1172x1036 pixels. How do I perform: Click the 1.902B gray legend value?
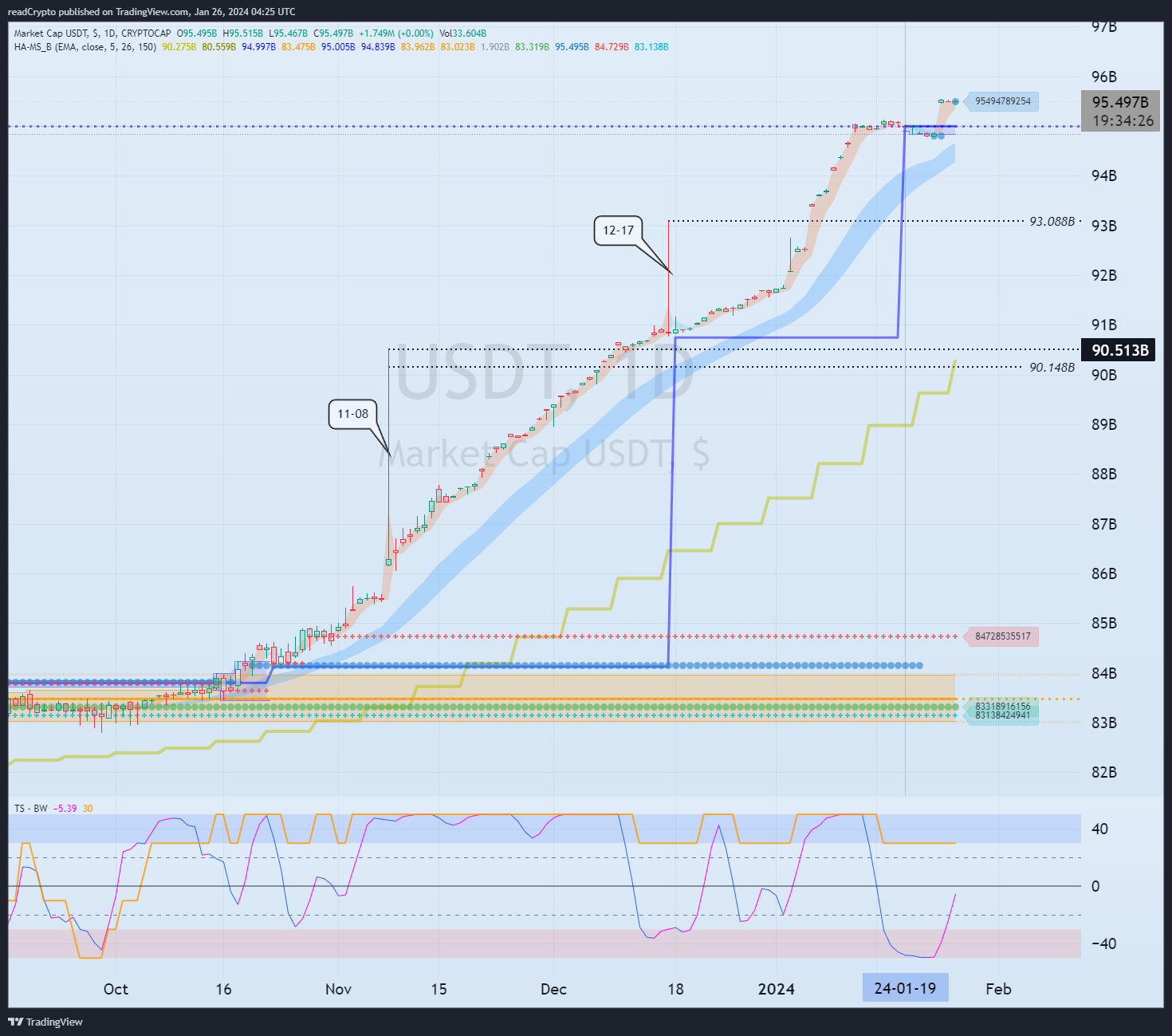tap(494, 47)
